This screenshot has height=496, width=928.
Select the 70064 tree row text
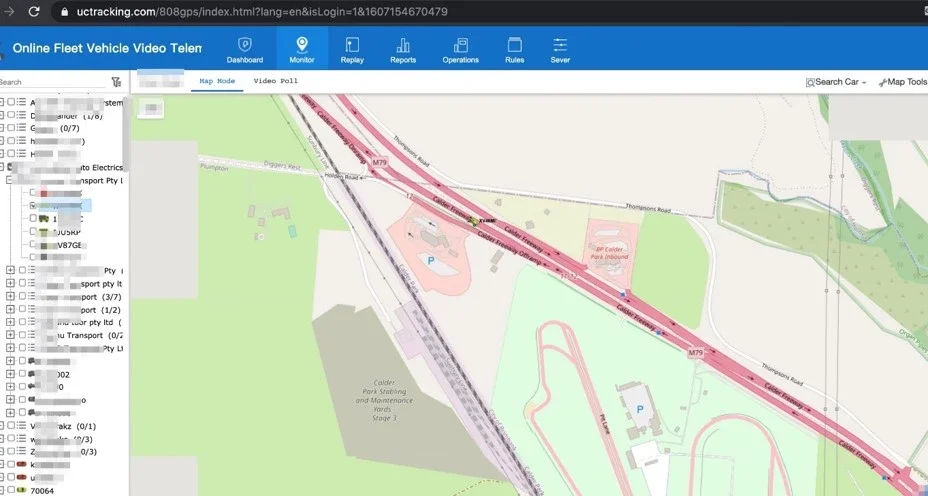[x=42, y=491]
